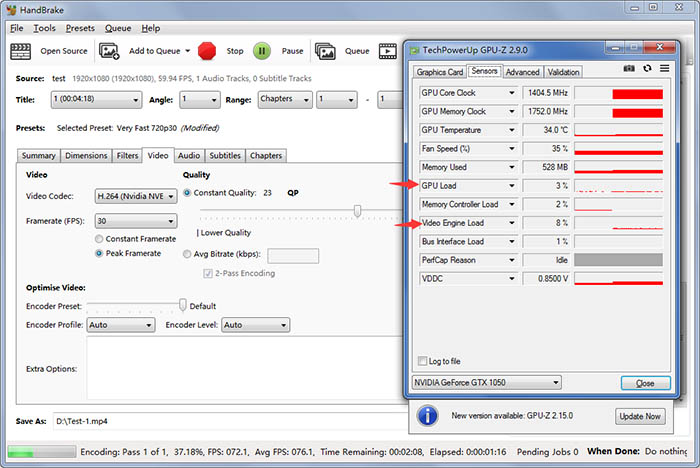Open the Title dropdown 1 (00:04:18)
The height and width of the screenshot is (468, 700).
click(96, 100)
